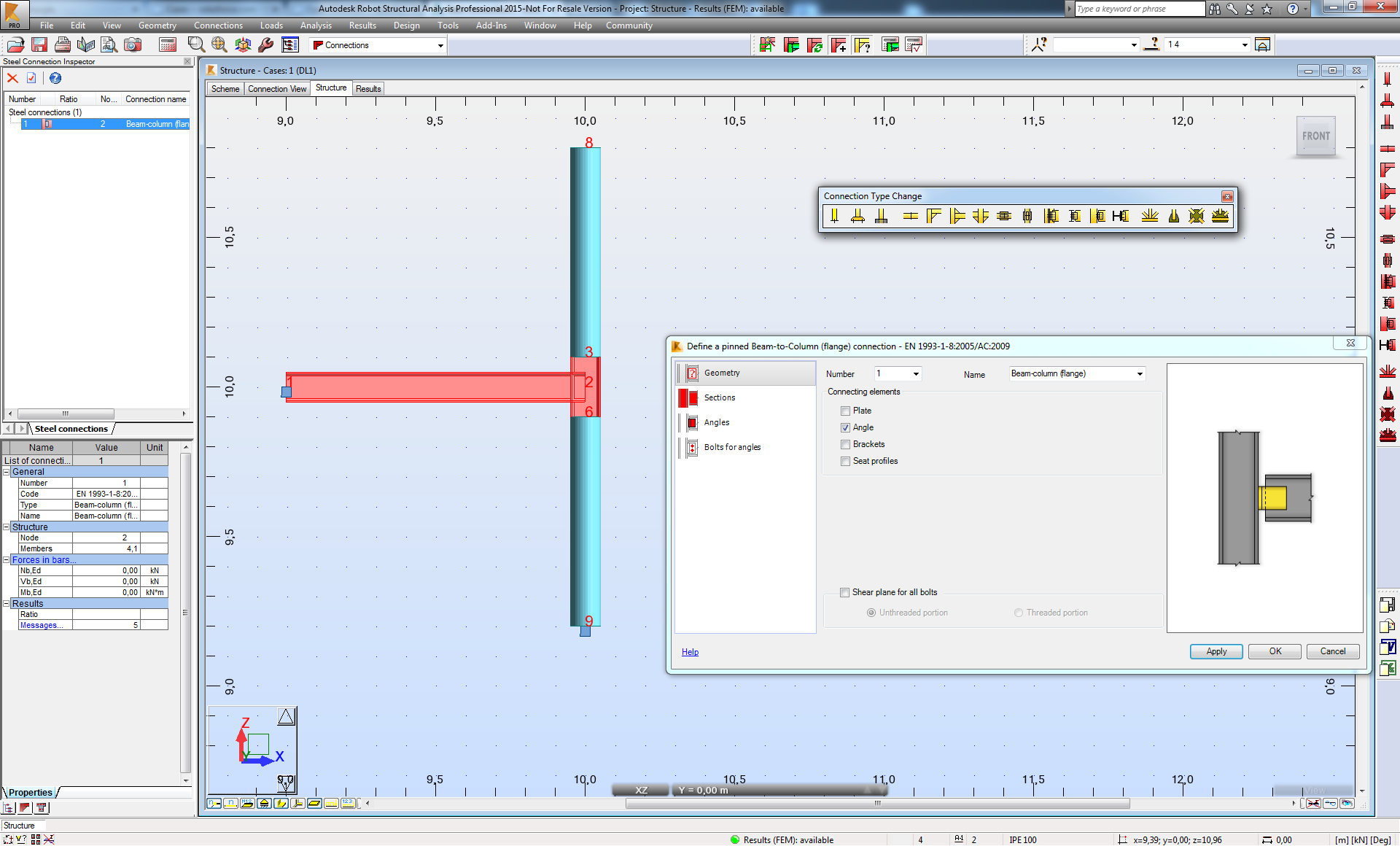Check Shear plane for all bolts
Image resolution: width=1400 pixels, height=846 pixels.
click(x=845, y=592)
